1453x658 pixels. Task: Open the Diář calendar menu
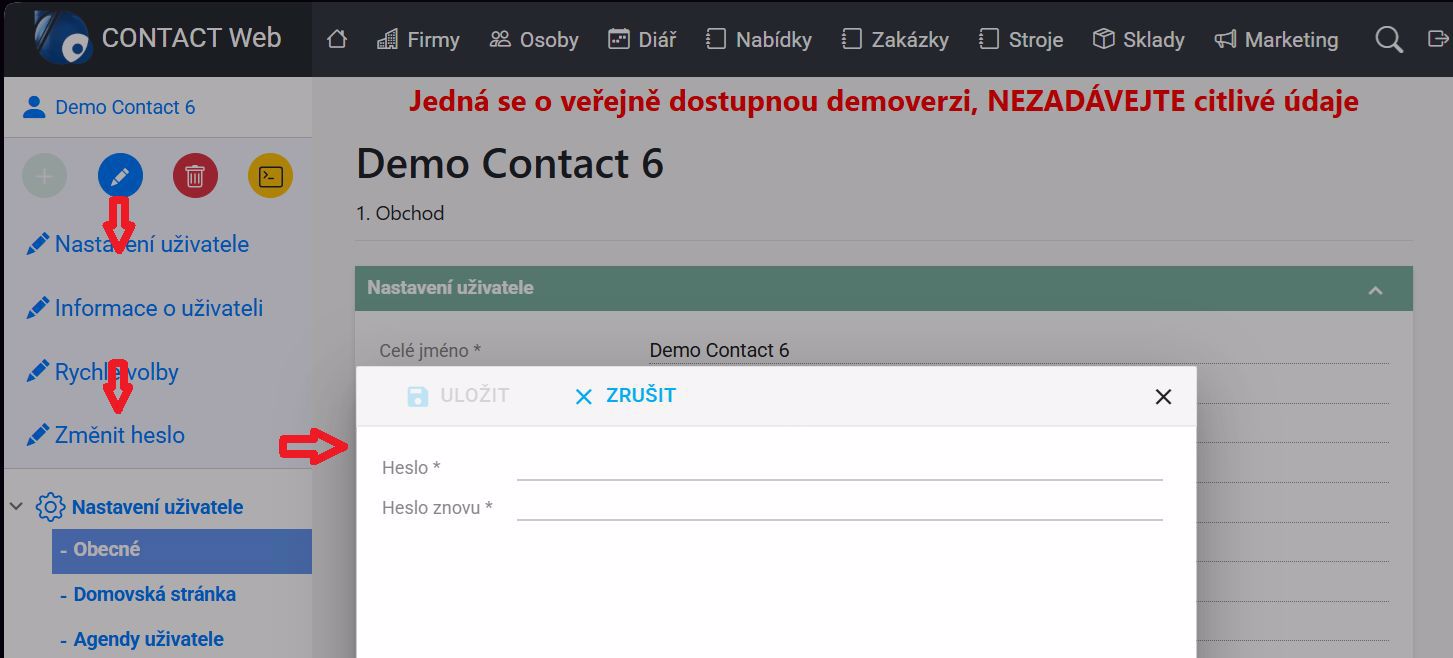[x=642, y=40]
